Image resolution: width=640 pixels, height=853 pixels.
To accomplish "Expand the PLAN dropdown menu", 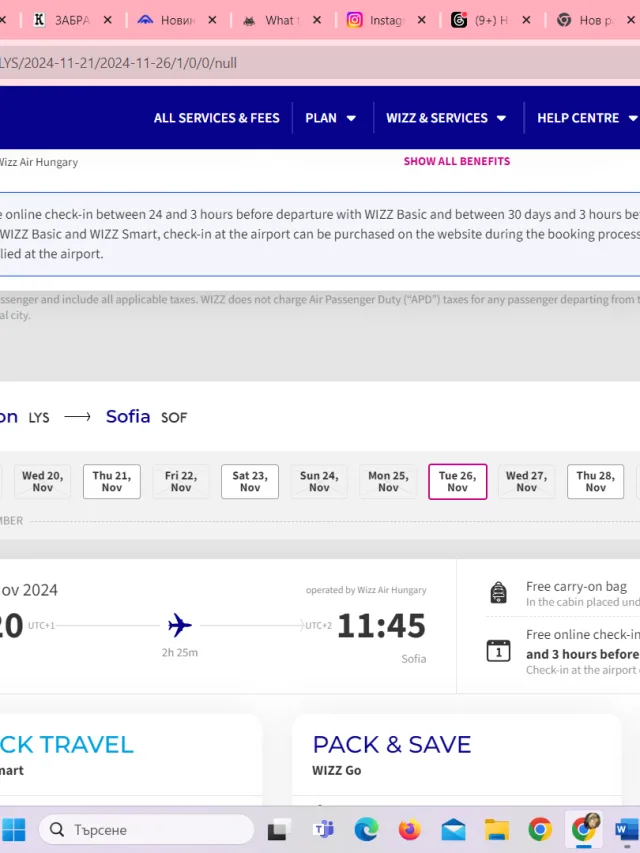I will coord(330,118).
